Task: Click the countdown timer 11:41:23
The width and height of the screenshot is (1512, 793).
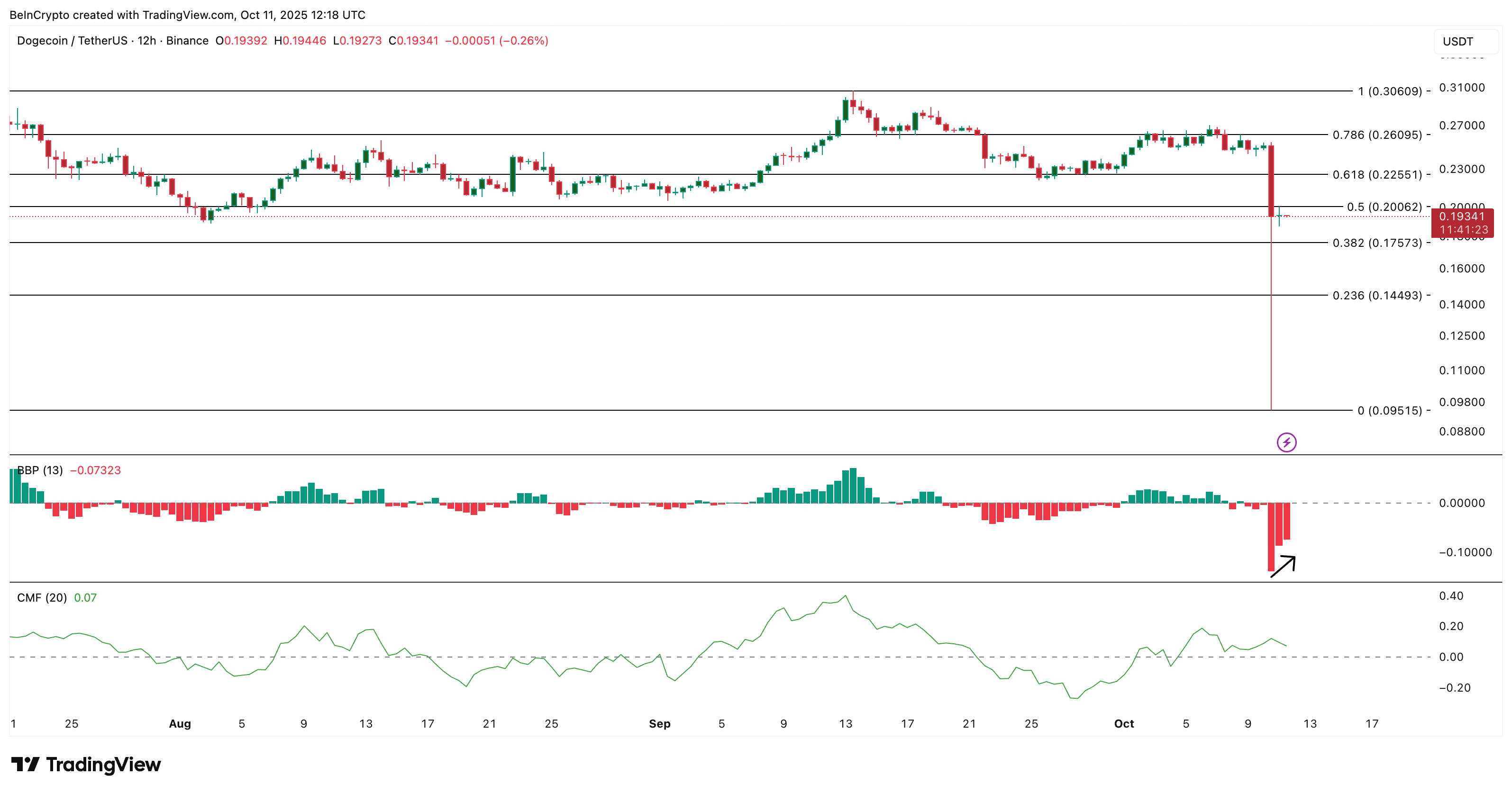Action: [x=1463, y=229]
